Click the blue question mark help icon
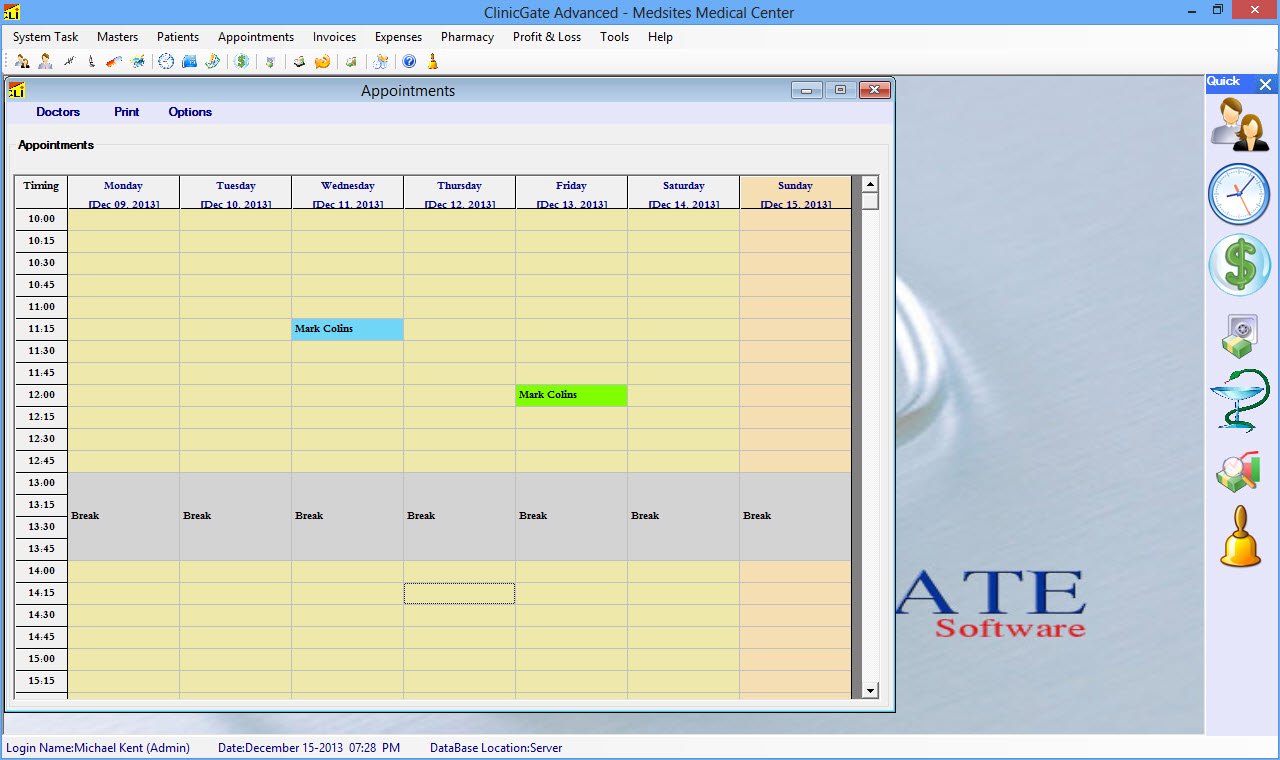This screenshot has height=760, width=1280. click(409, 61)
